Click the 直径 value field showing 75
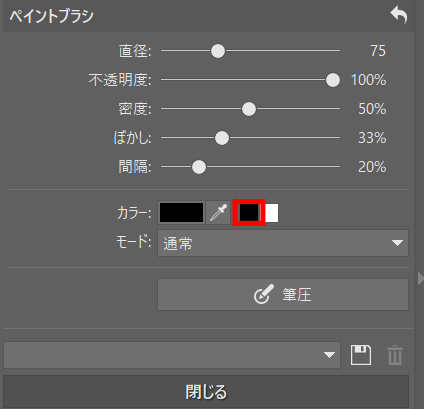The height and width of the screenshot is (409, 424). [378, 51]
